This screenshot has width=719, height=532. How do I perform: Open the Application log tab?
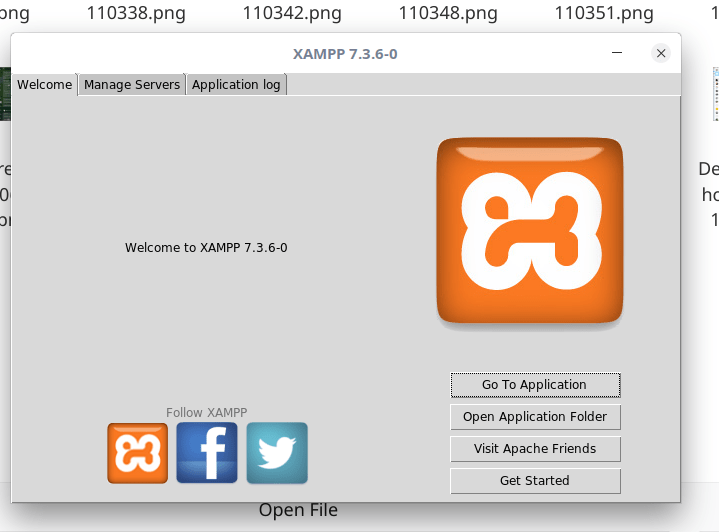(x=236, y=85)
